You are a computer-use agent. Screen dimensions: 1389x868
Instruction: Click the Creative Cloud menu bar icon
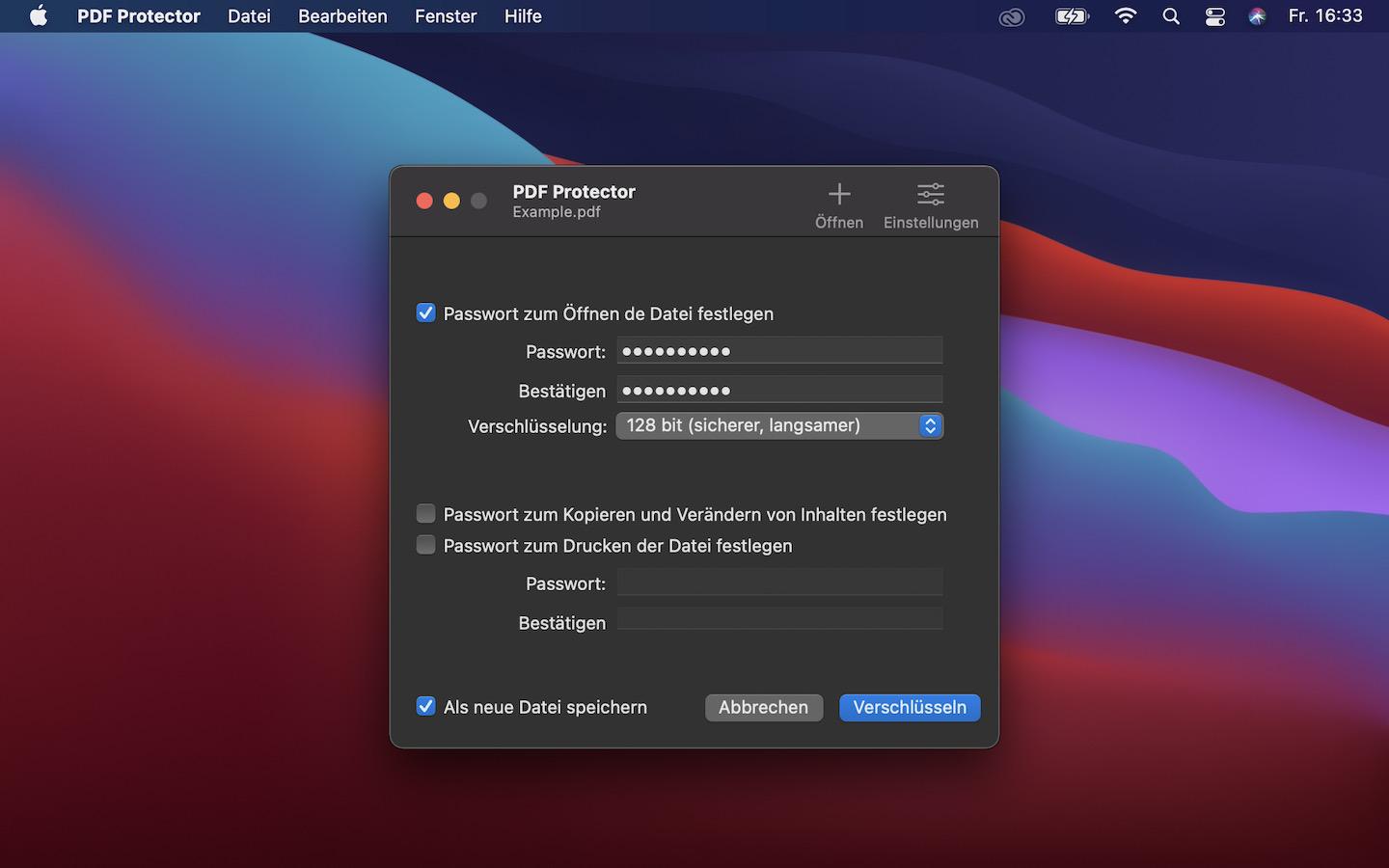pyautogui.click(x=1012, y=16)
